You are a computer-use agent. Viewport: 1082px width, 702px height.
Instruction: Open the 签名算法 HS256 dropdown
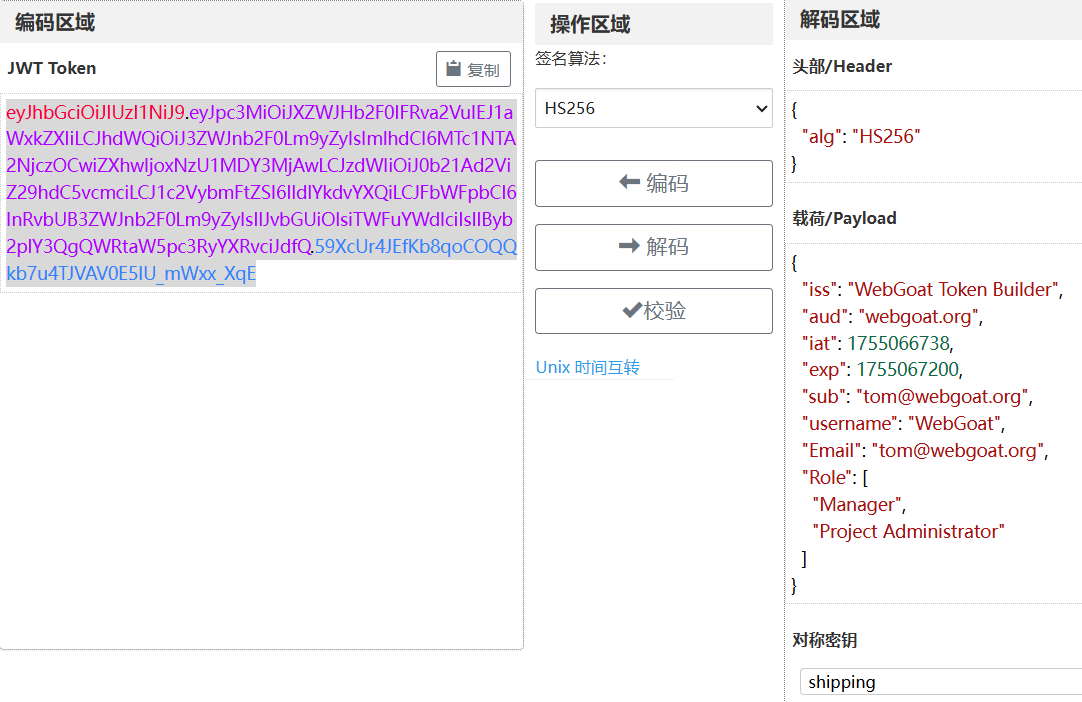[653, 108]
